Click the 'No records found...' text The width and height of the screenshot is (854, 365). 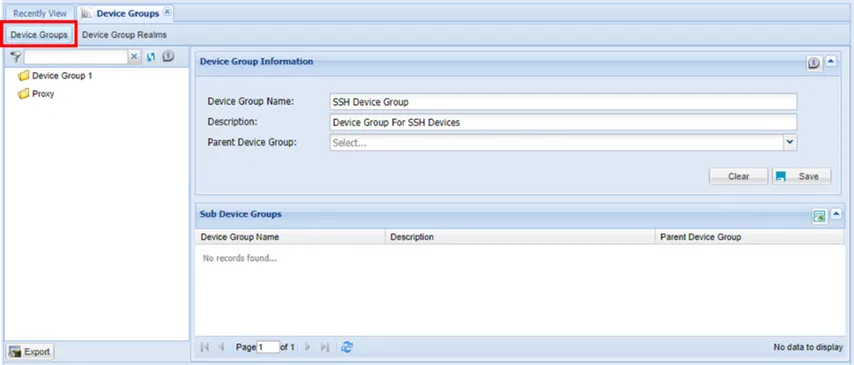point(240,258)
